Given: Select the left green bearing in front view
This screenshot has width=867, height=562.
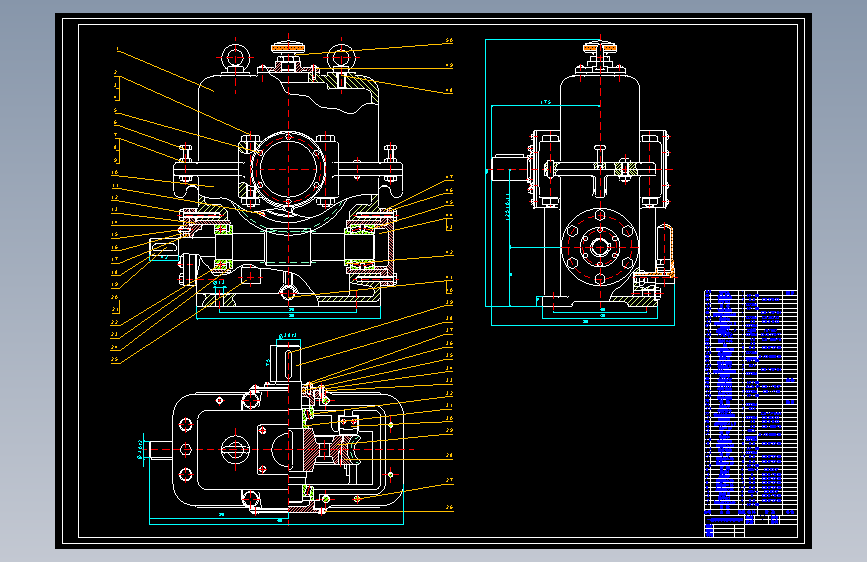Looking at the screenshot, I should pos(222,246).
